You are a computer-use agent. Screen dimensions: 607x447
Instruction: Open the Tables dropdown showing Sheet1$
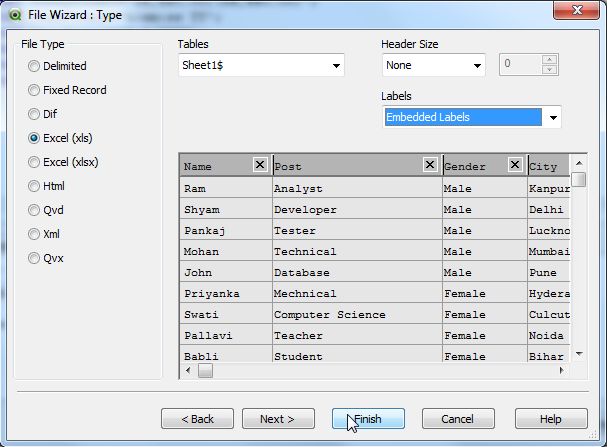coord(261,65)
